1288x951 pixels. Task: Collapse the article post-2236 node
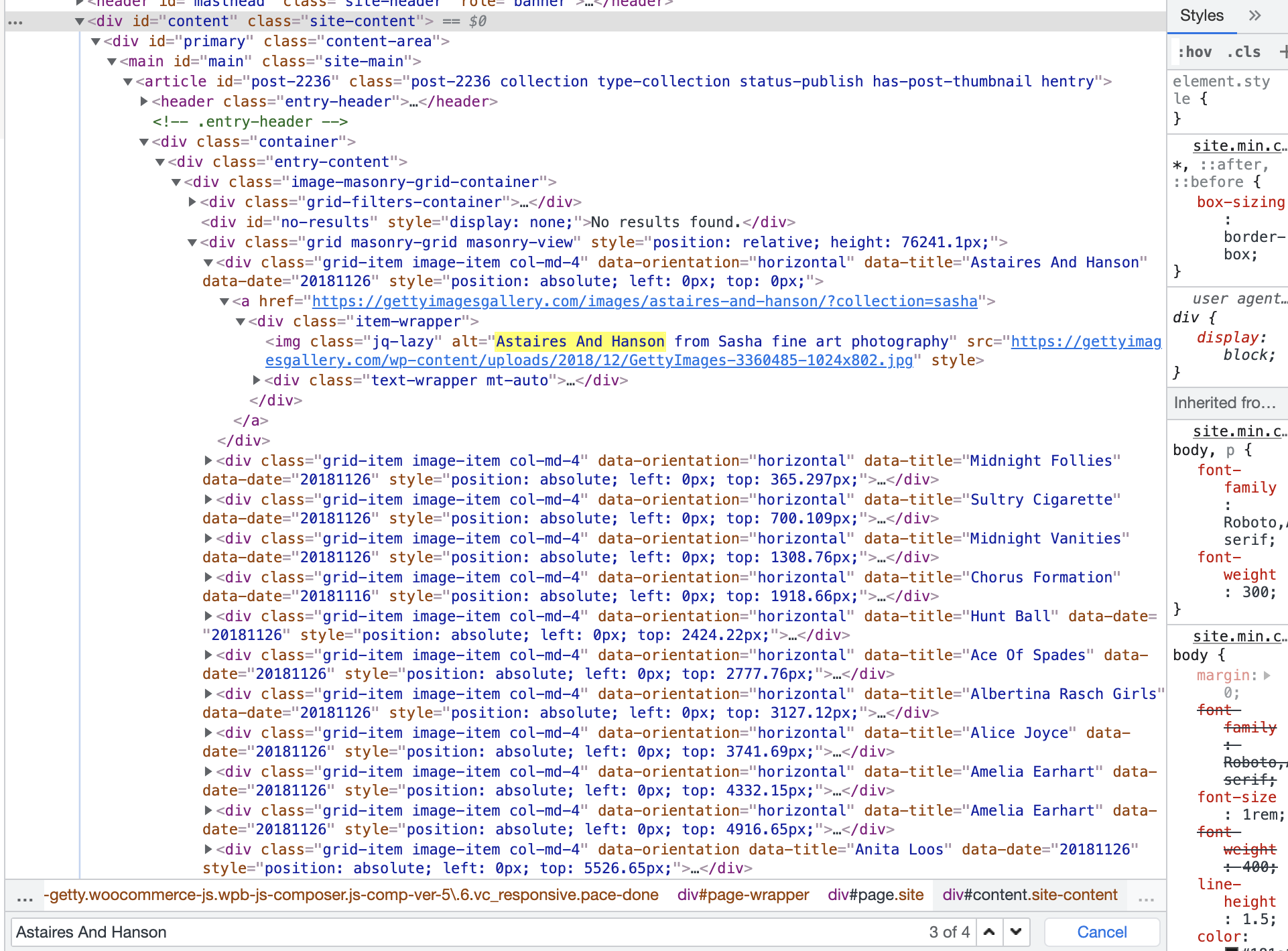[x=128, y=82]
